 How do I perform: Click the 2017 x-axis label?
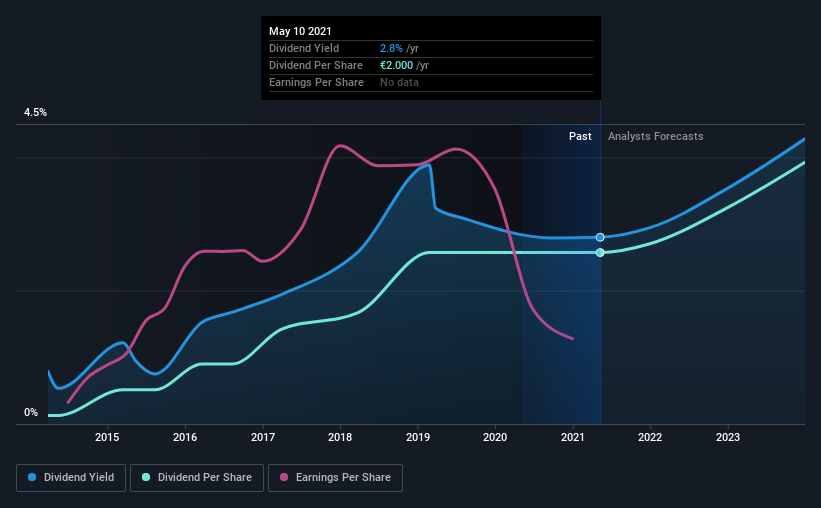click(x=263, y=437)
